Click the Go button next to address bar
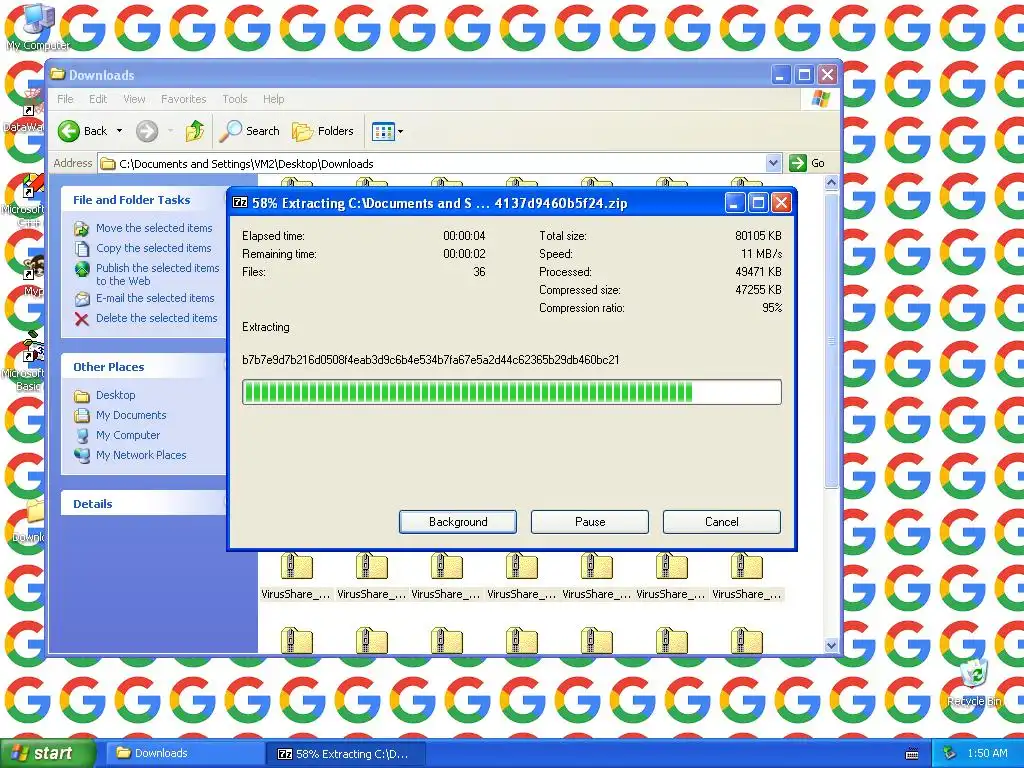 click(807, 163)
